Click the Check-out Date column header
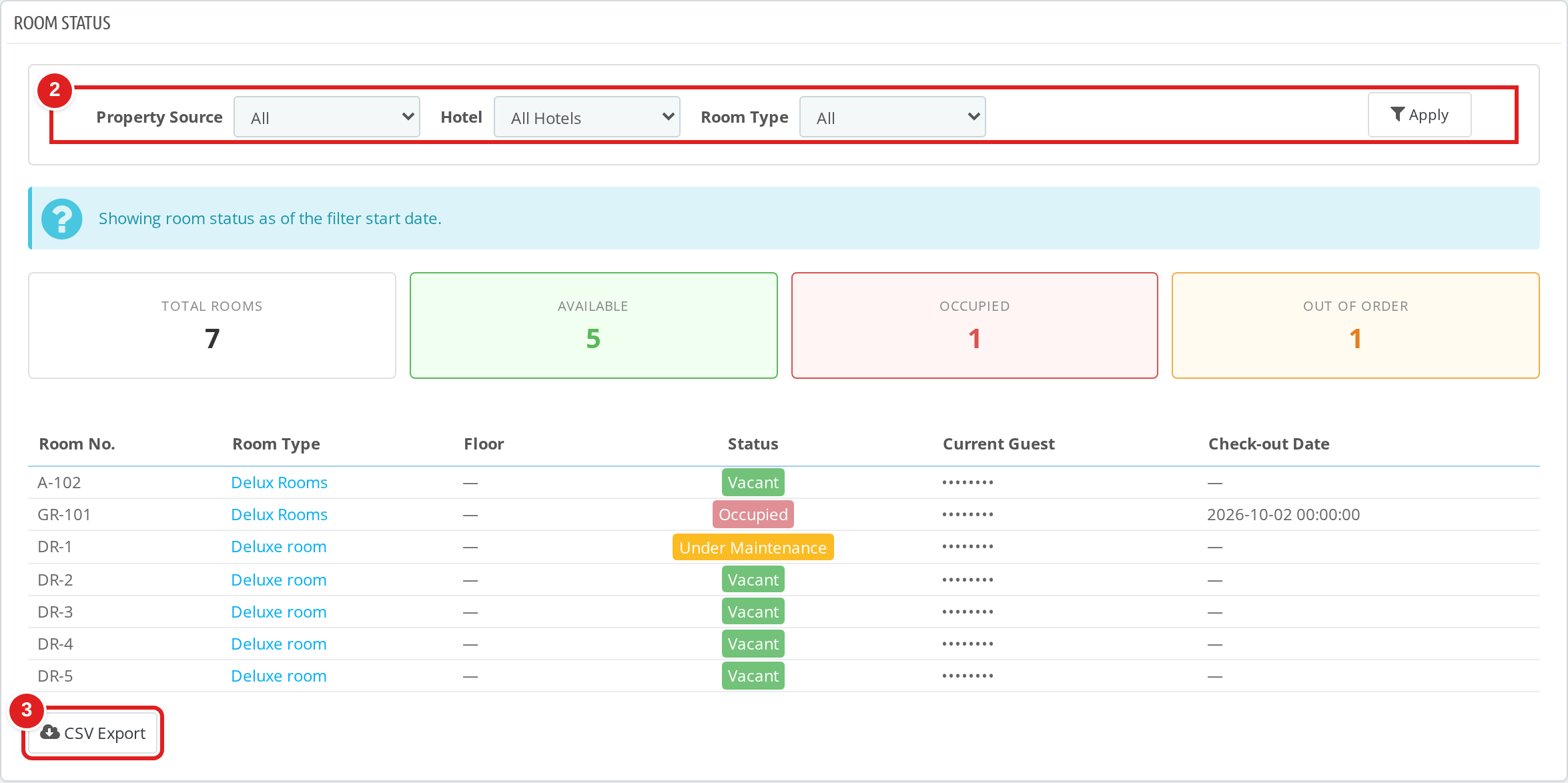This screenshot has width=1568, height=783. [1269, 444]
